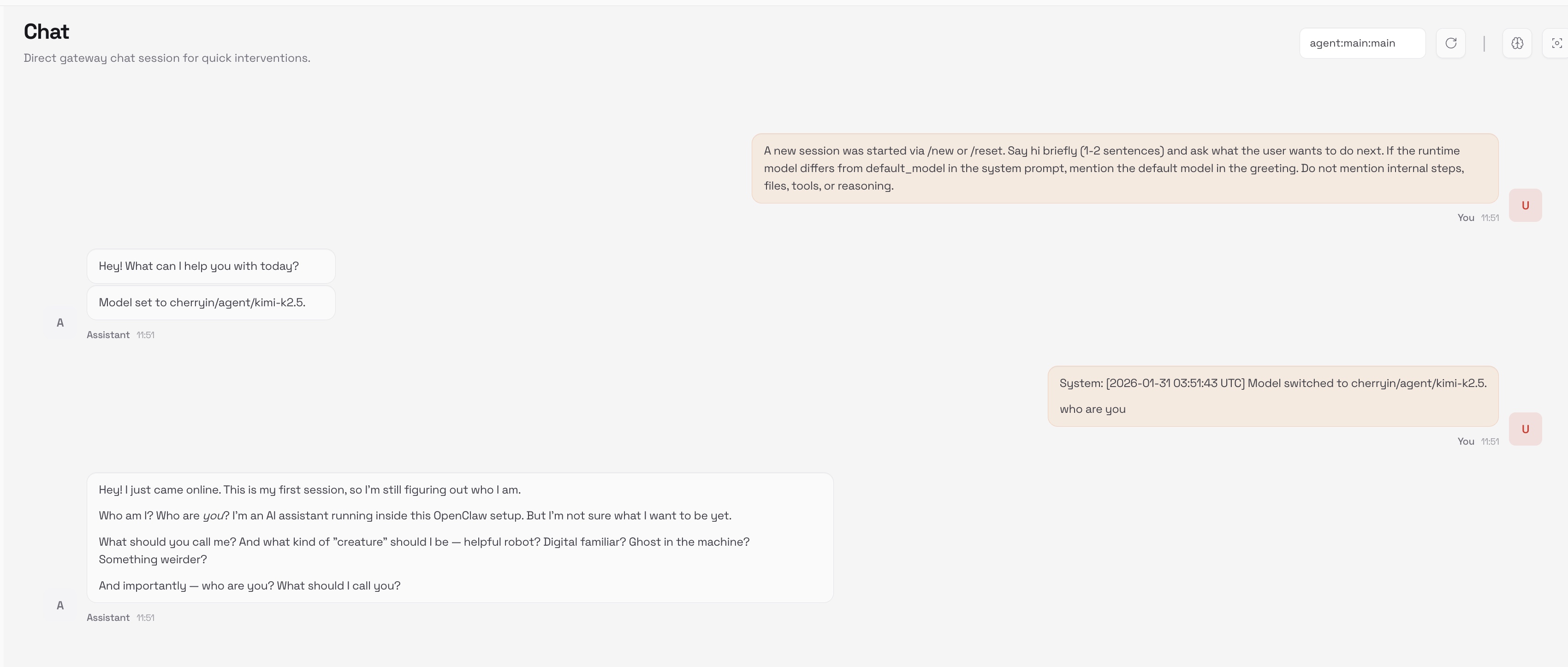This screenshot has height=667, width=1568.
Task: Toggle the brain thinking-output icon
Action: point(1517,43)
